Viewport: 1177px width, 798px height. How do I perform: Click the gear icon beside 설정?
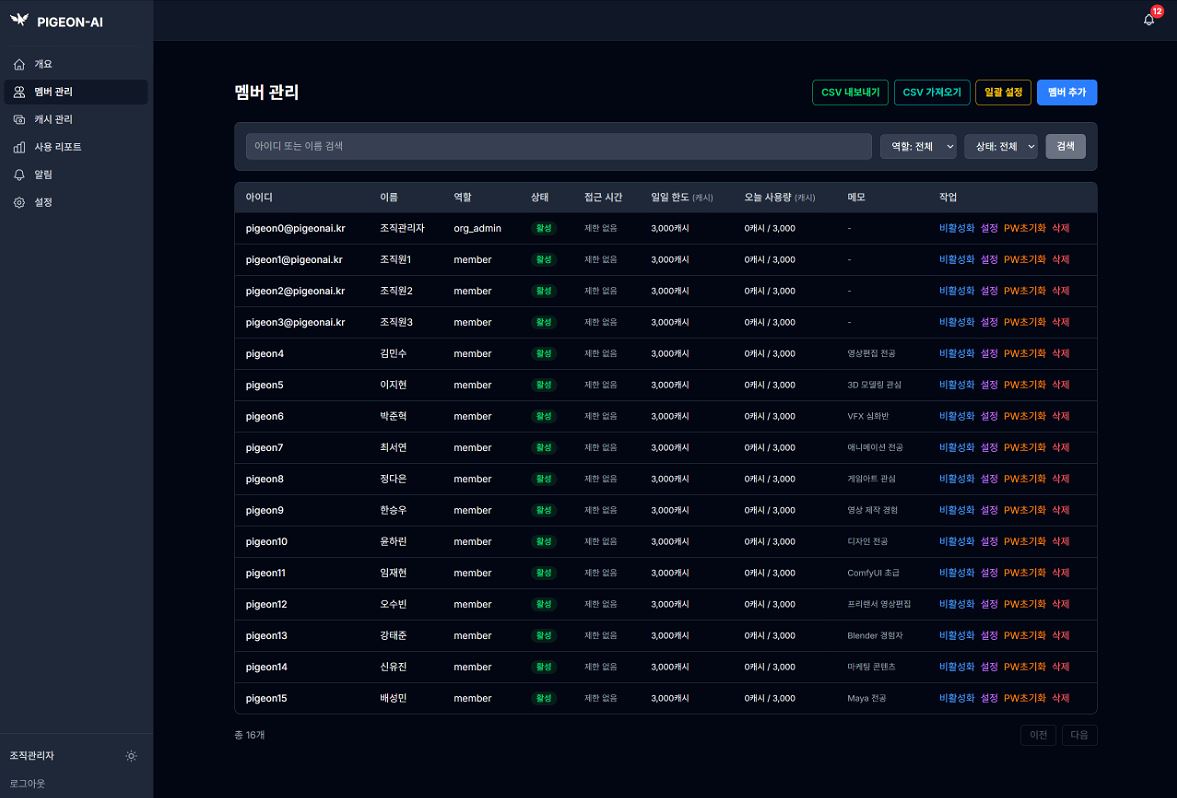coord(19,203)
